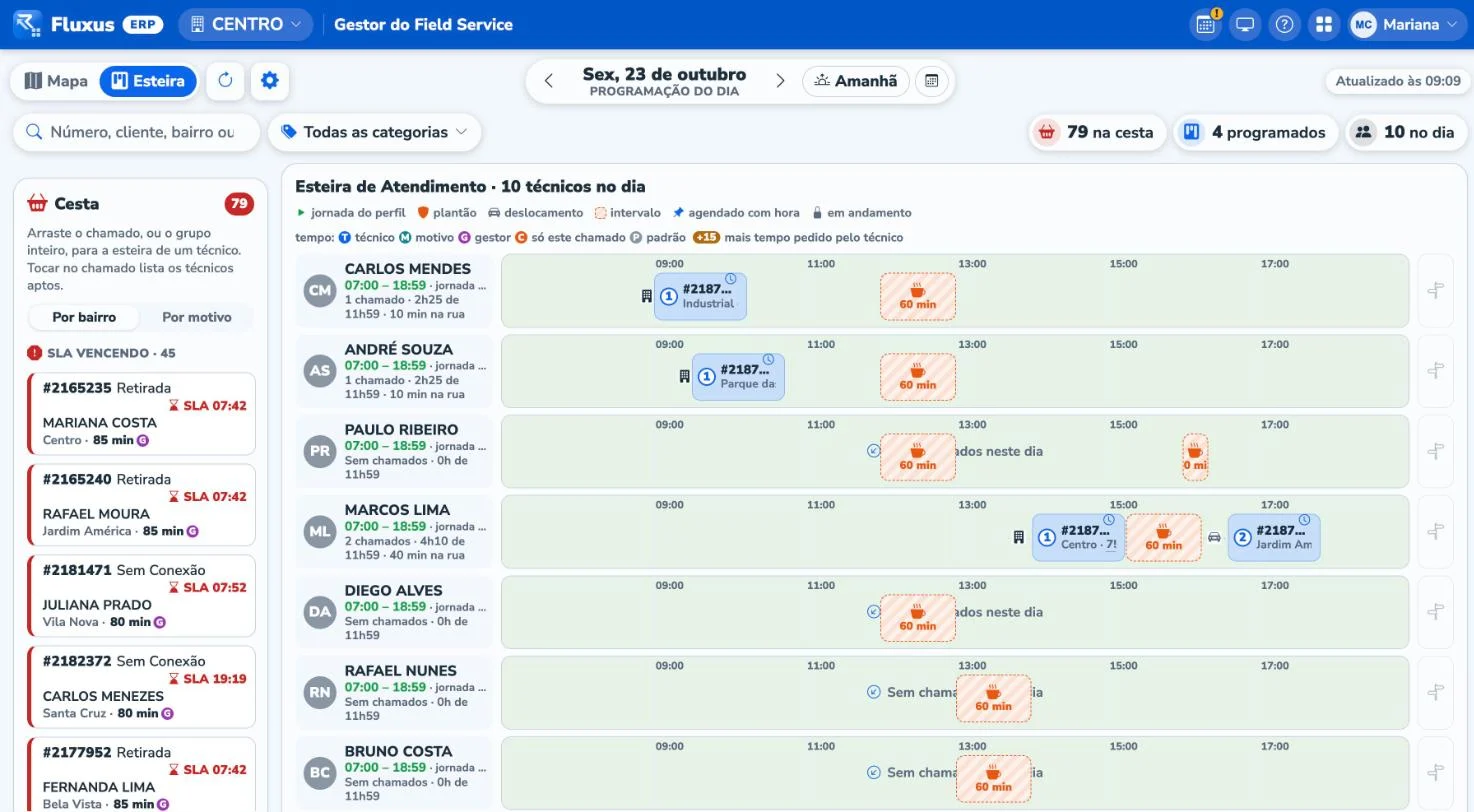Click the Amanhã button
The width and height of the screenshot is (1474, 812).
tap(856, 81)
